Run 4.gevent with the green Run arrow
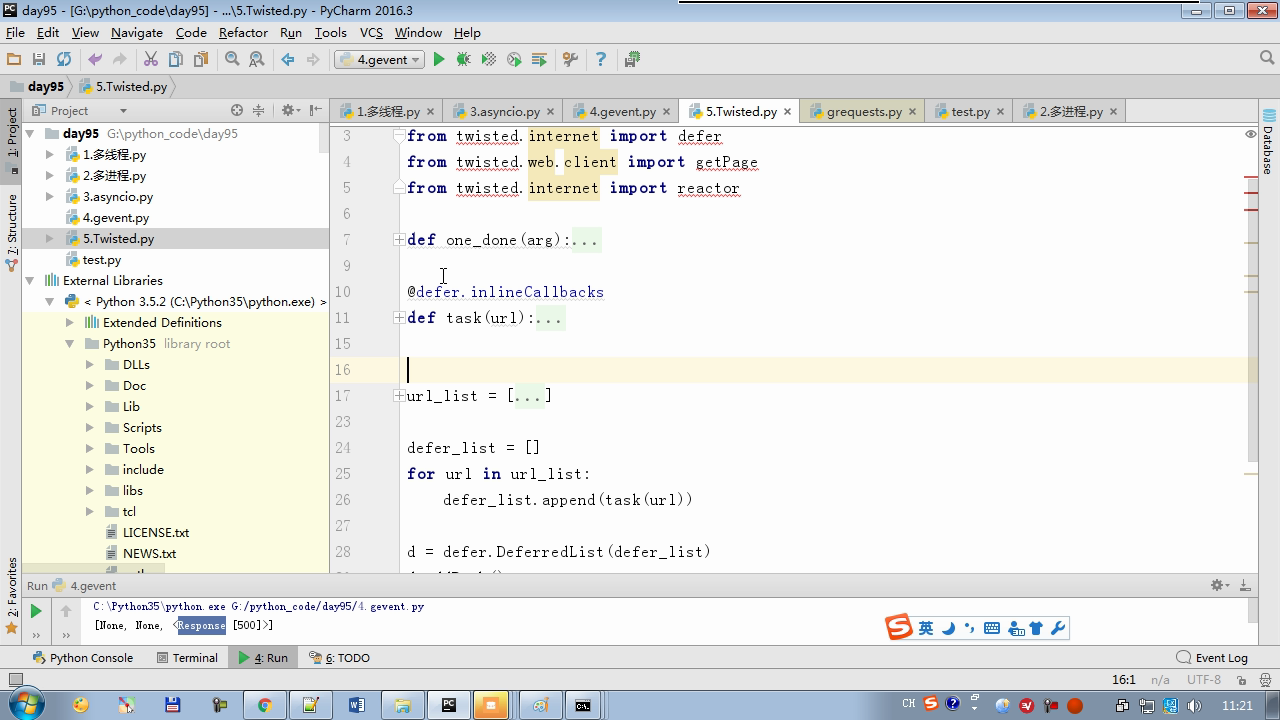The width and height of the screenshot is (1280, 720). coord(438,60)
